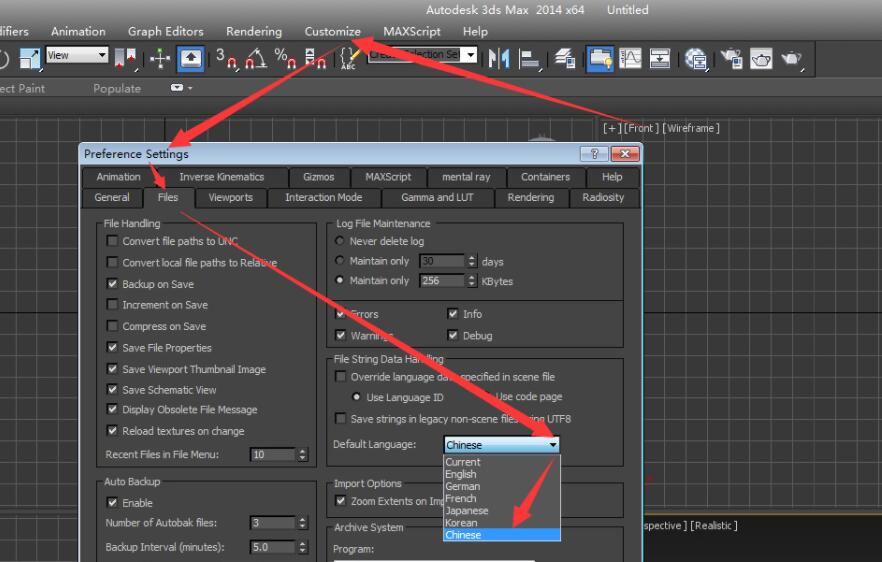Click the Align tool icon
The width and height of the screenshot is (882, 562).
[x=529, y=59]
